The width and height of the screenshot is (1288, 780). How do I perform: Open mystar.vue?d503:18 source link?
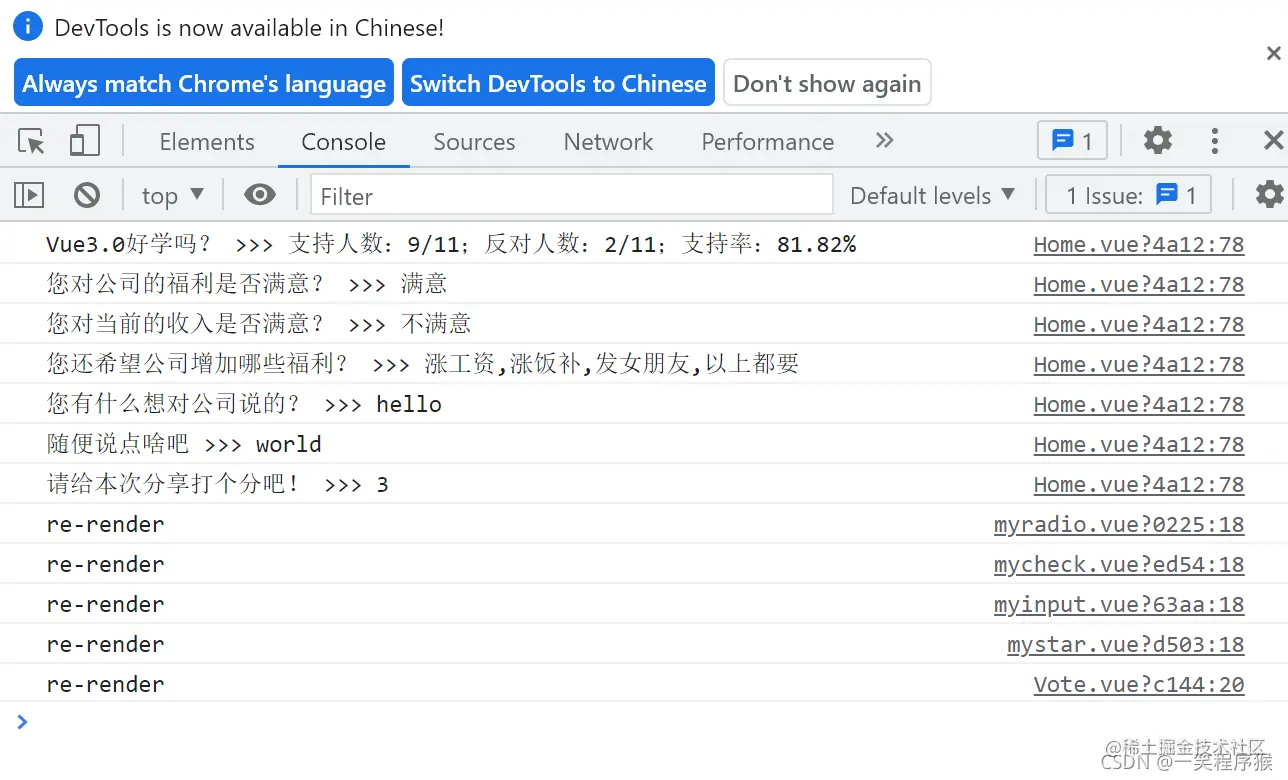point(1126,645)
